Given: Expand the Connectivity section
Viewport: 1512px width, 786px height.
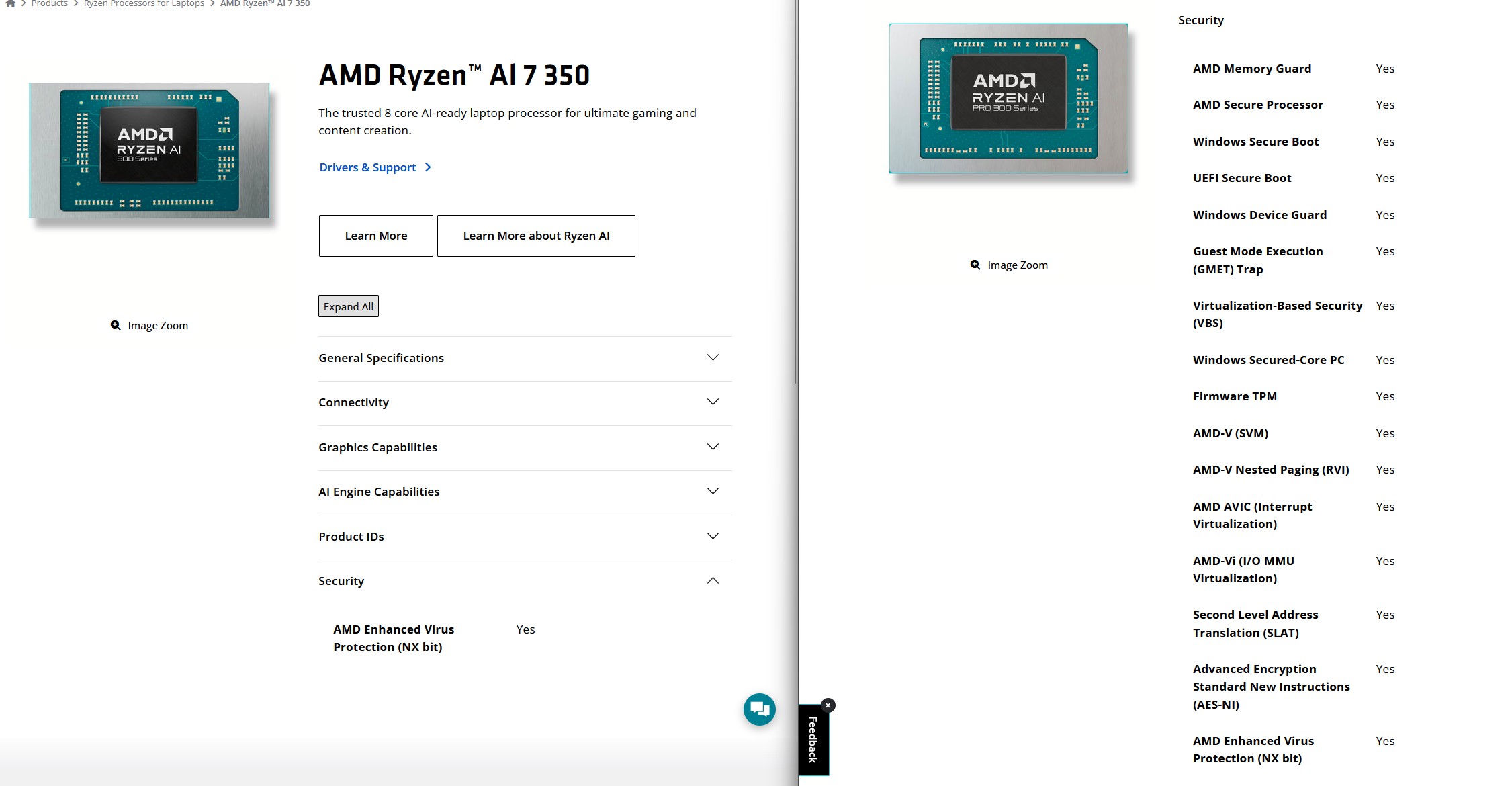Looking at the screenshot, I should pyautogui.click(x=525, y=402).
